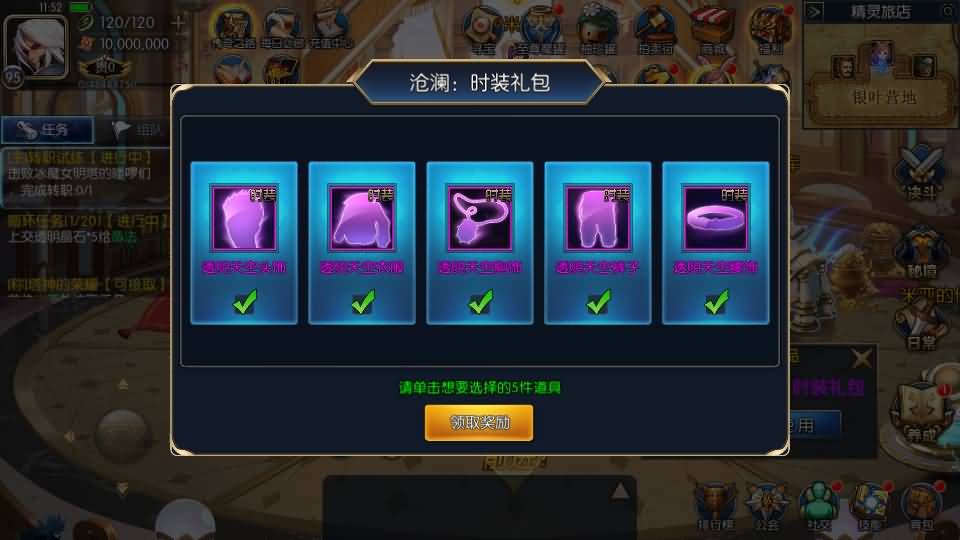Select the purple headwear fashion item icon

244,218
